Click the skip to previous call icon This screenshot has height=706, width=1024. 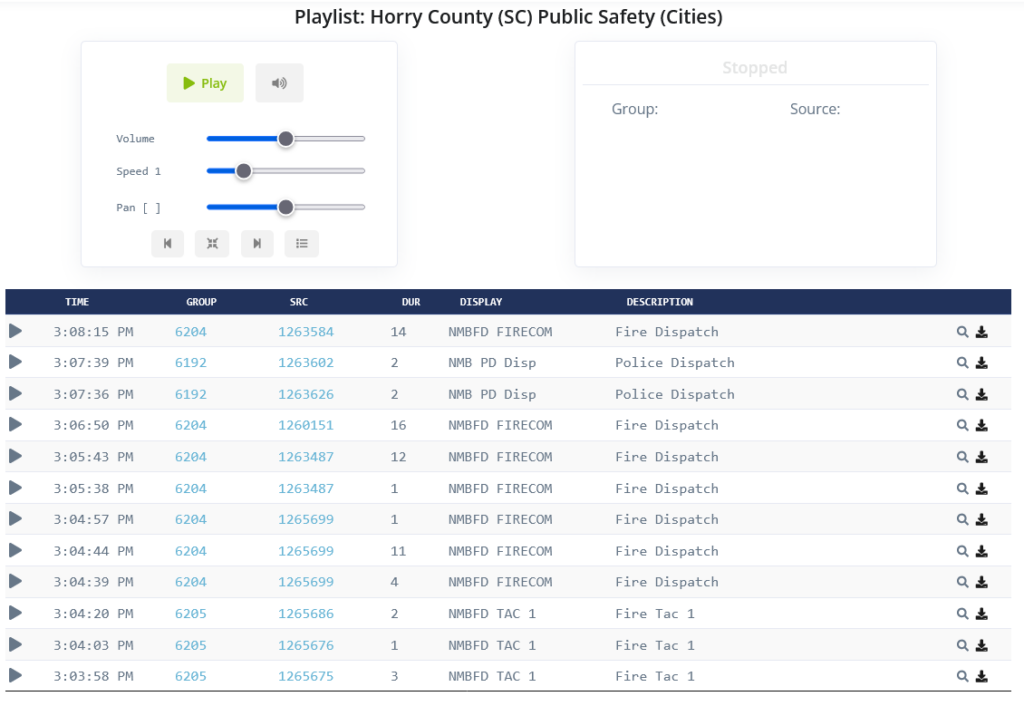(167, 243)
